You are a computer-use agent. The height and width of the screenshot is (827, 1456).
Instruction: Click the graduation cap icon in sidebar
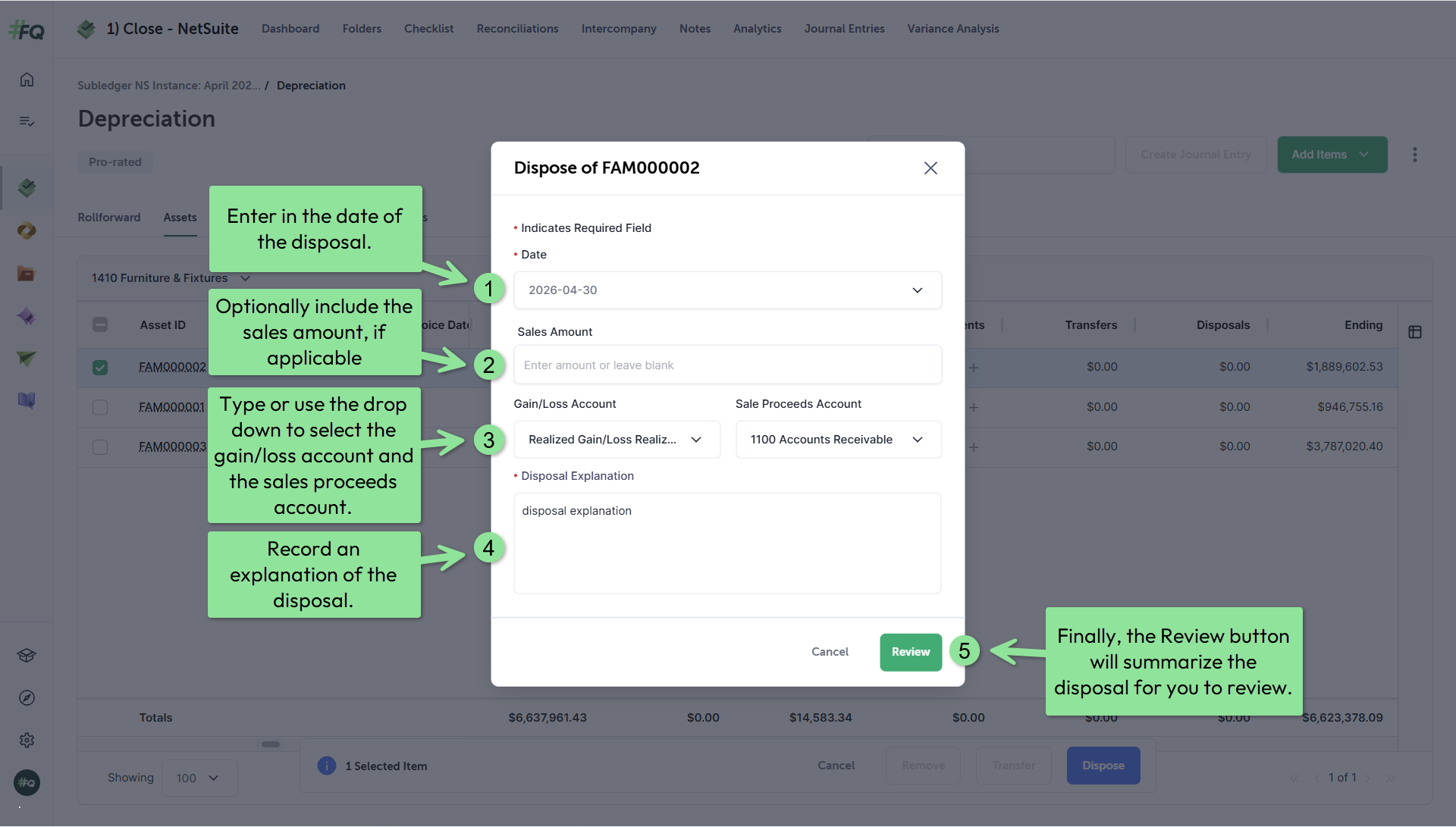[x=27, y=656]
